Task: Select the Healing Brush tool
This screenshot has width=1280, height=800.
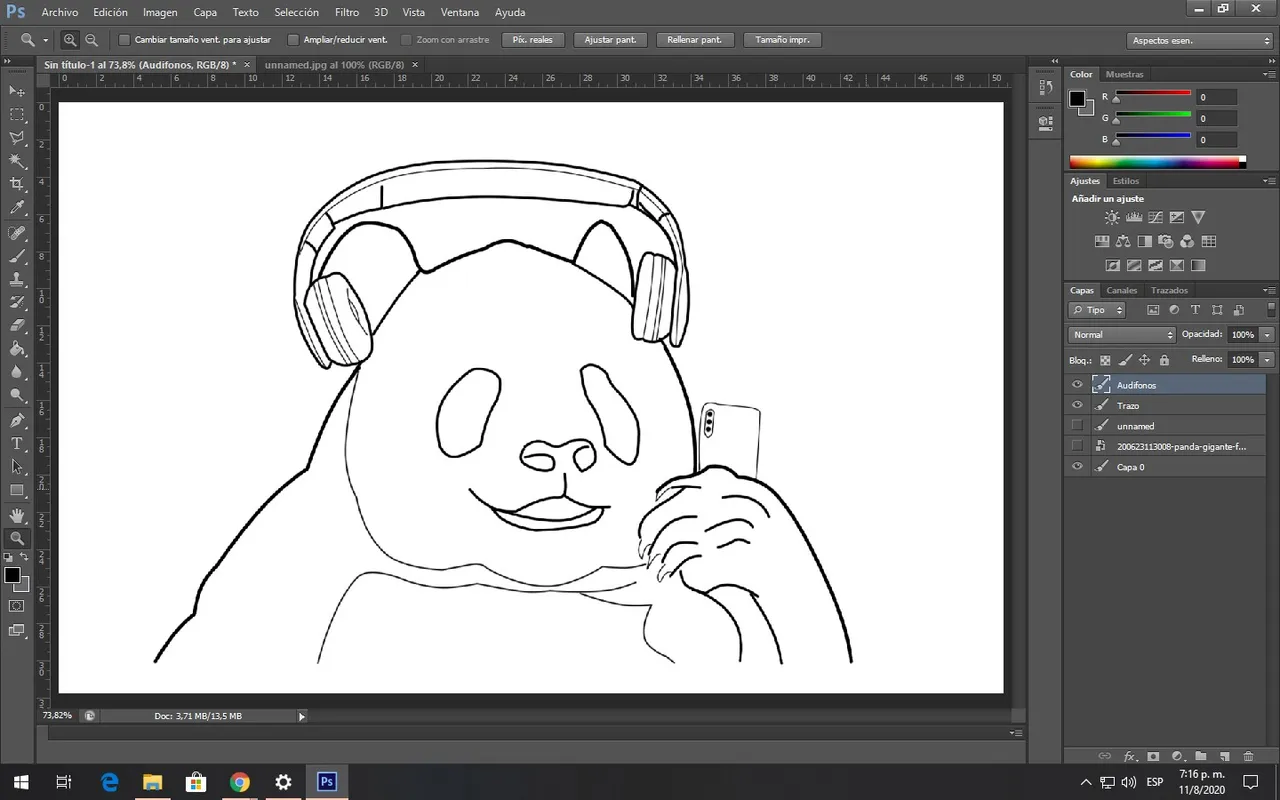Action: 17,232
